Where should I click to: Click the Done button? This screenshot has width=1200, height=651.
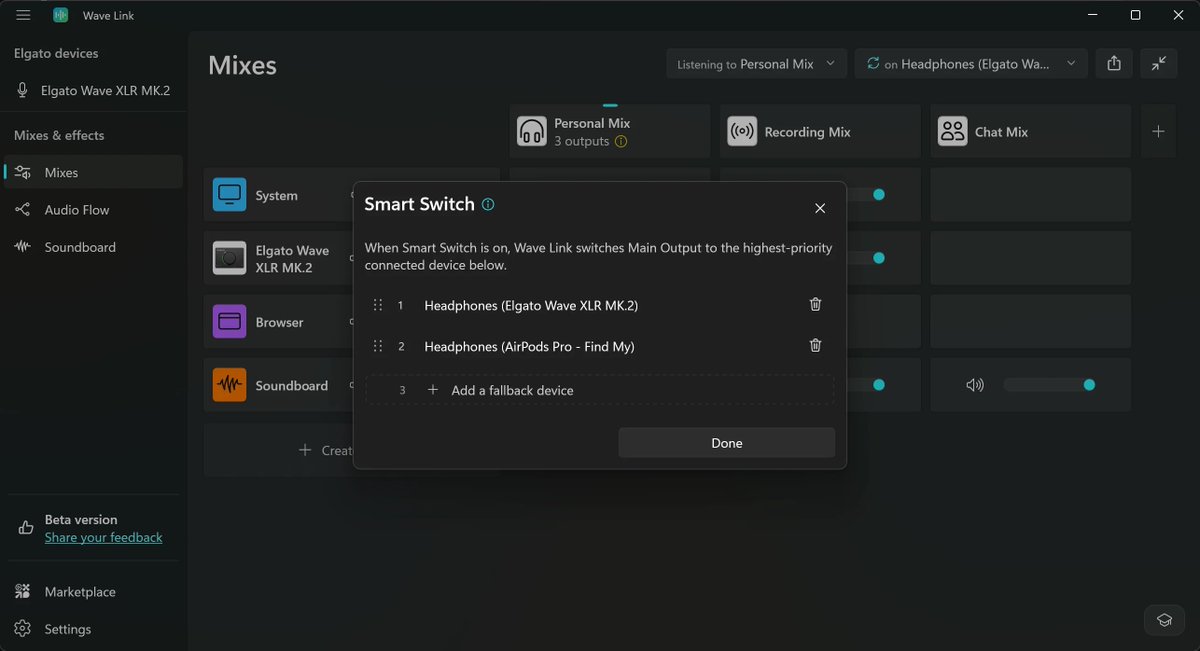(x=727, y=443)
